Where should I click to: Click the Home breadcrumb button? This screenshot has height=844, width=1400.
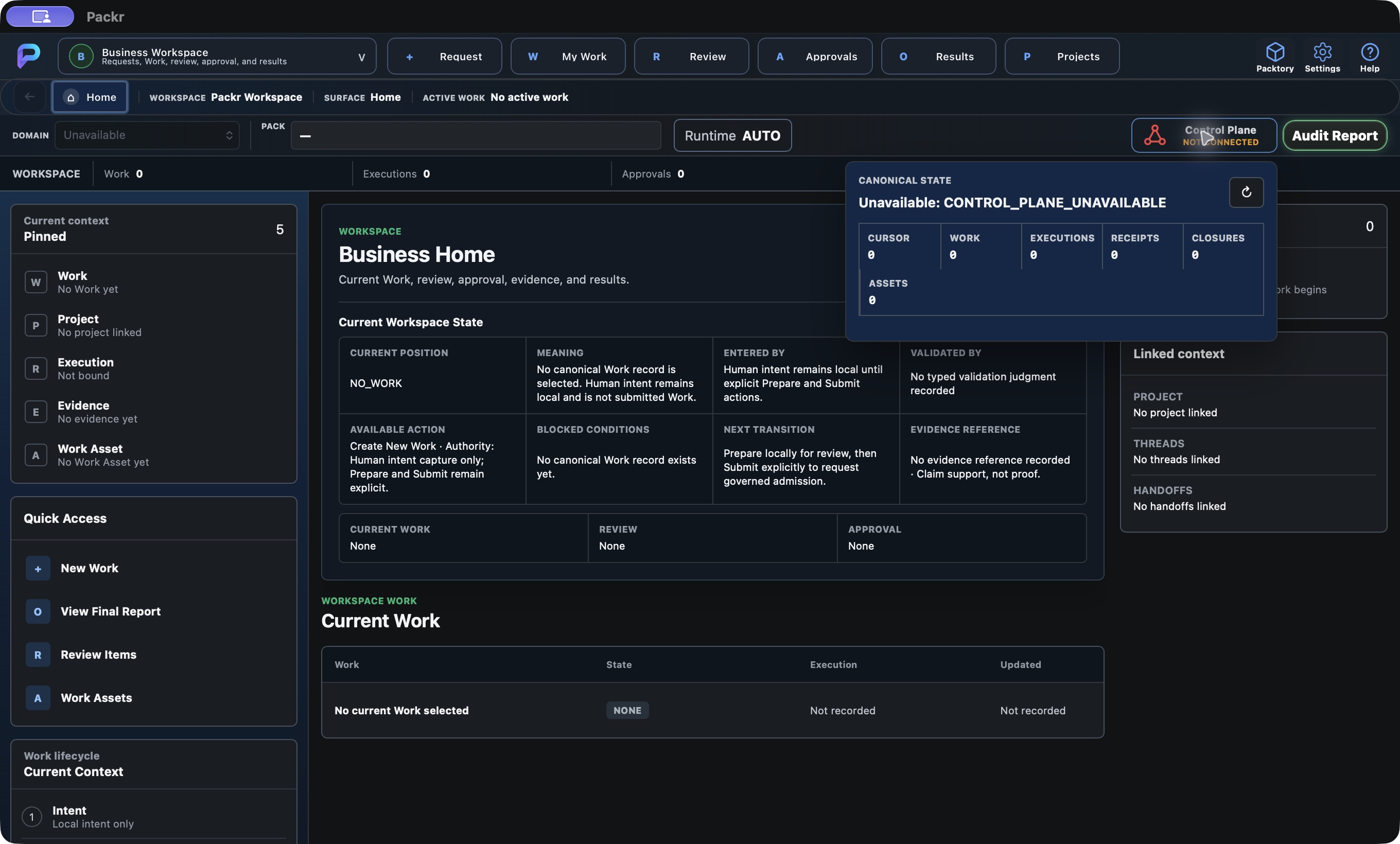pyautogui.click(x=90, y=97)
